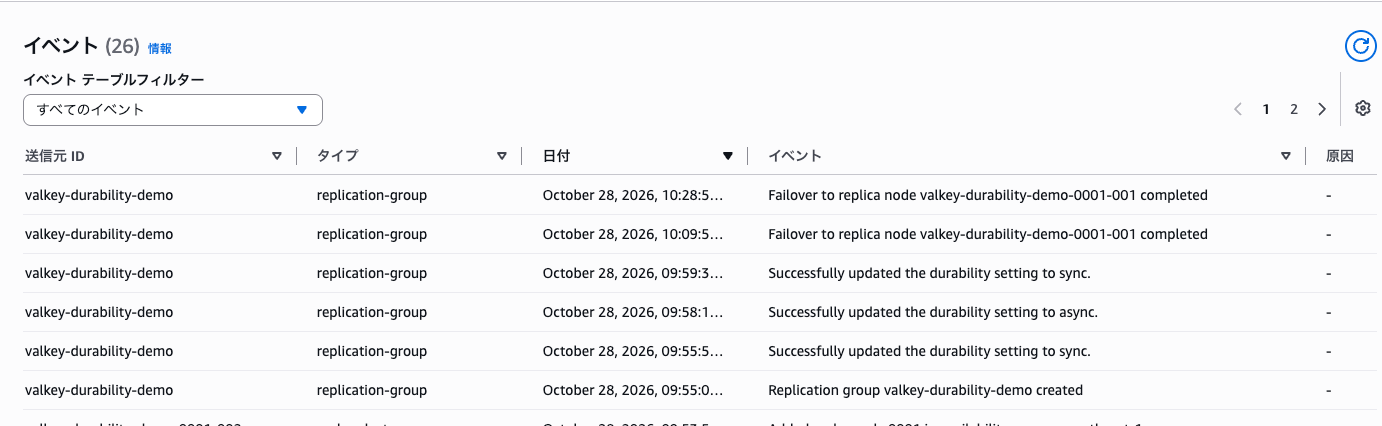Click the 原因 column header
The image size is (1382, 426).
click(1340, 156)
